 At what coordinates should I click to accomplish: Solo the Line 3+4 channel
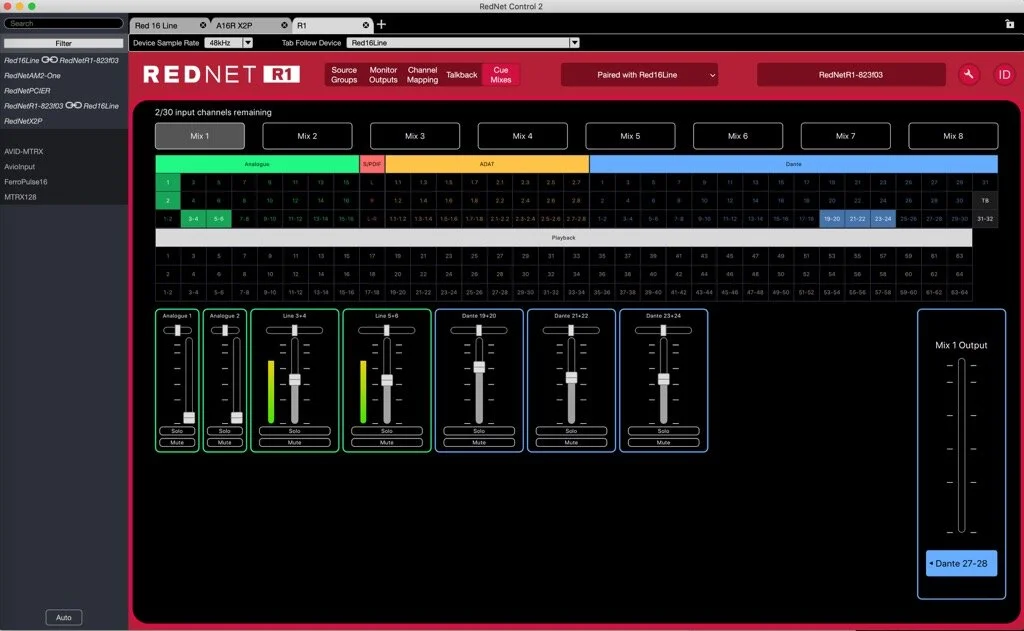pyautogui.click(x=295, y=431)
